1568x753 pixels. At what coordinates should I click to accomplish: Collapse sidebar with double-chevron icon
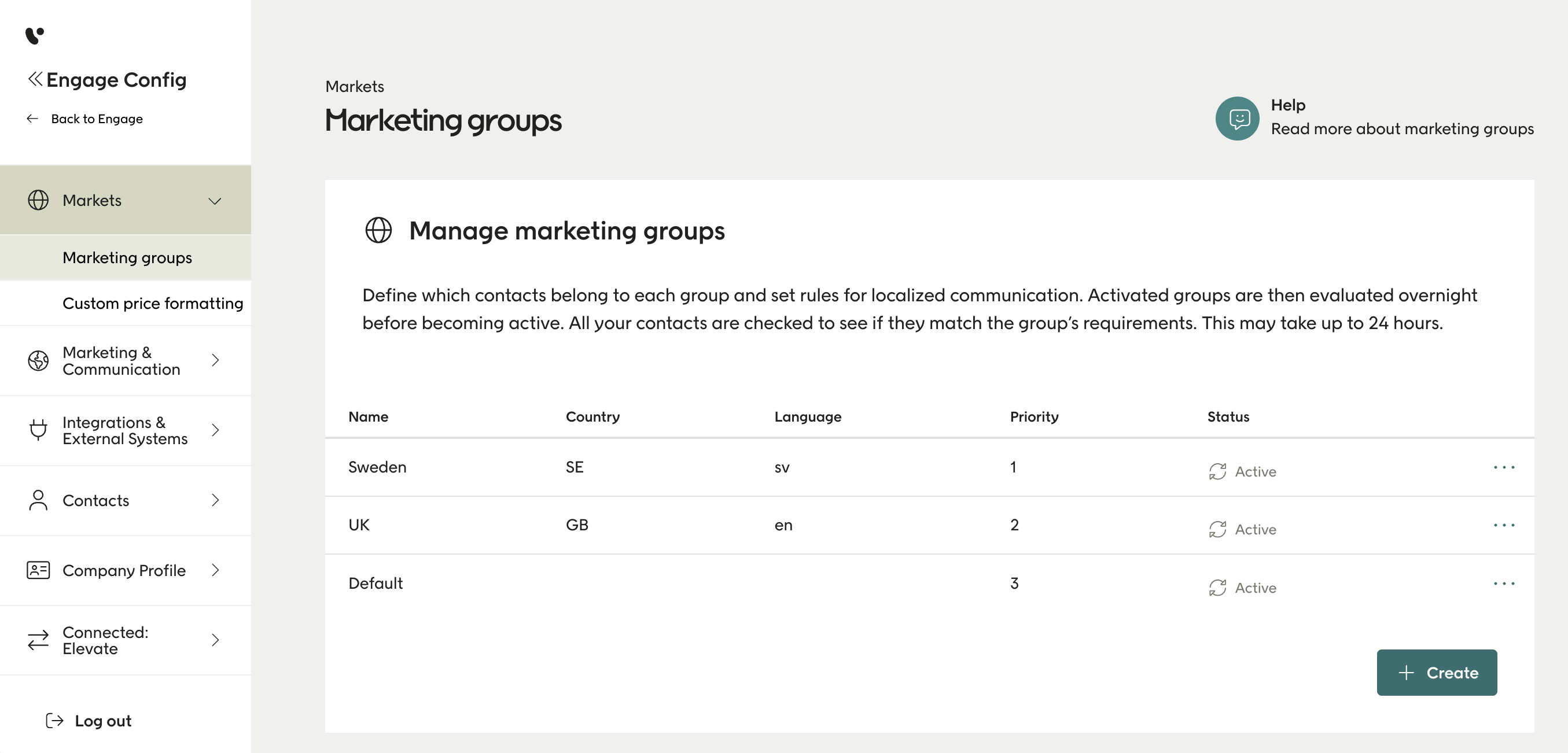pos(35,79)
